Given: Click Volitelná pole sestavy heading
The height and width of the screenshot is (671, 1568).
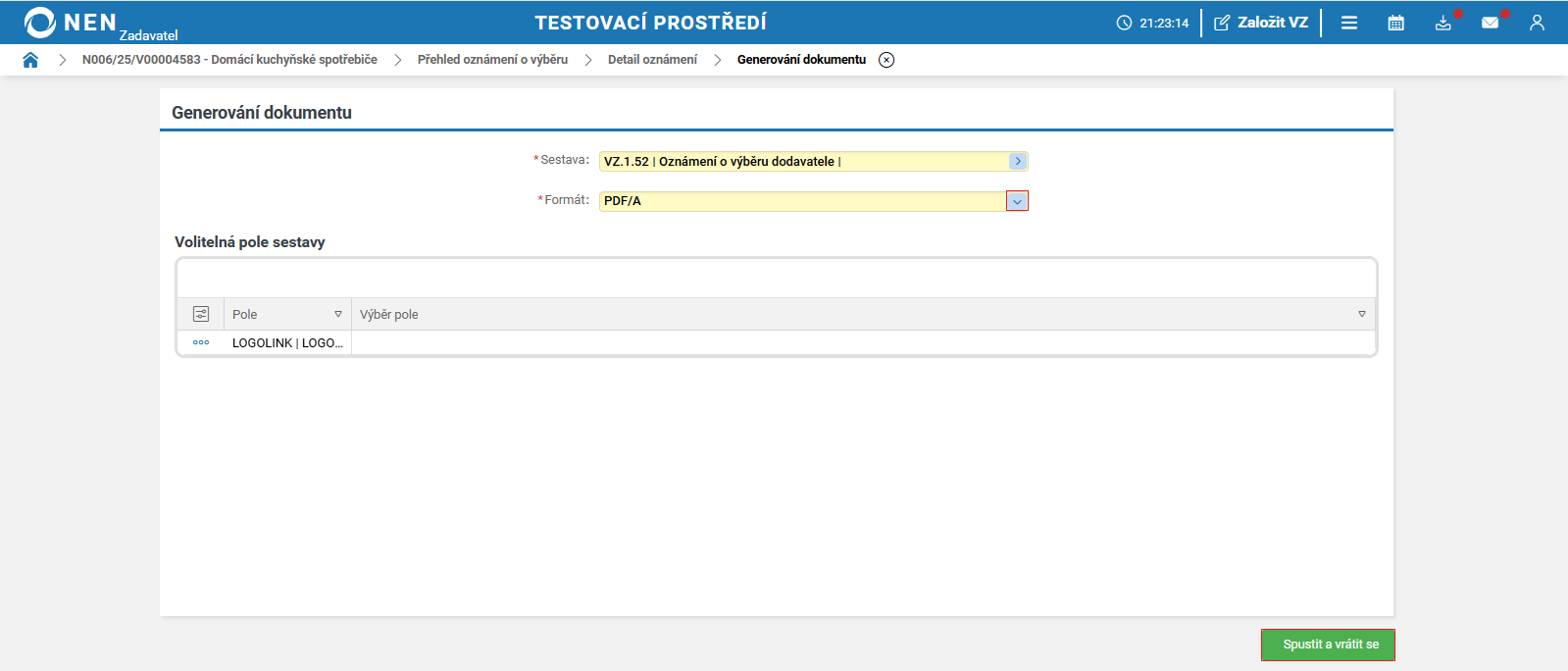Looking at the screenshot, I should click(x=250, y=242).
